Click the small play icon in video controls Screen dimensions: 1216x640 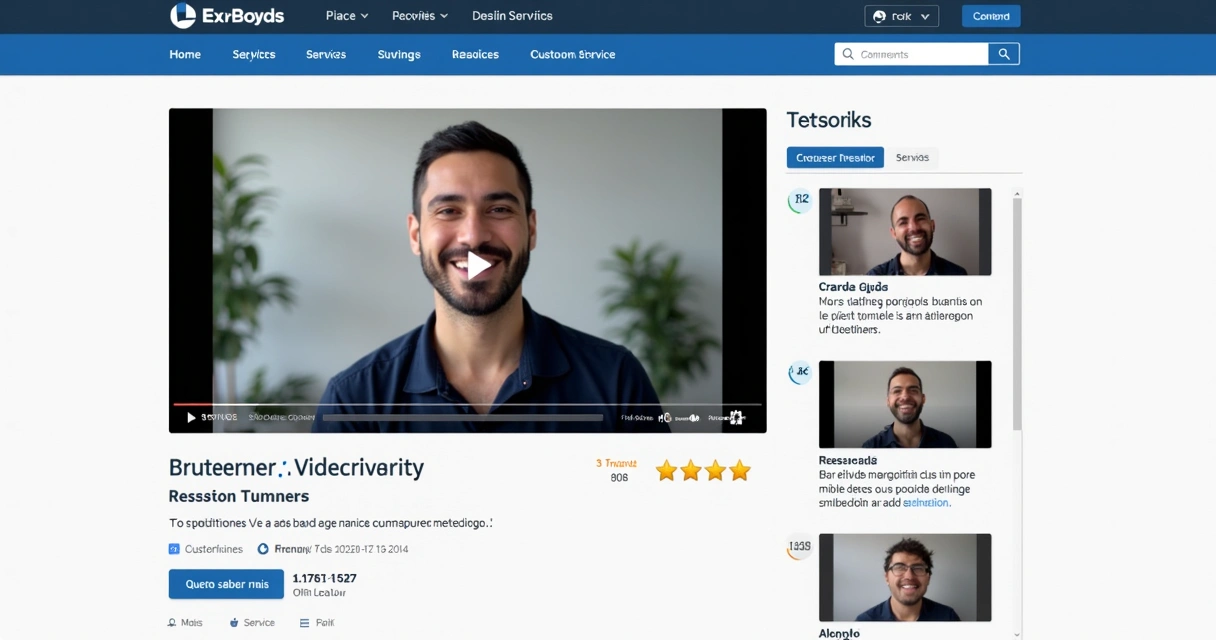coord(191,418)
